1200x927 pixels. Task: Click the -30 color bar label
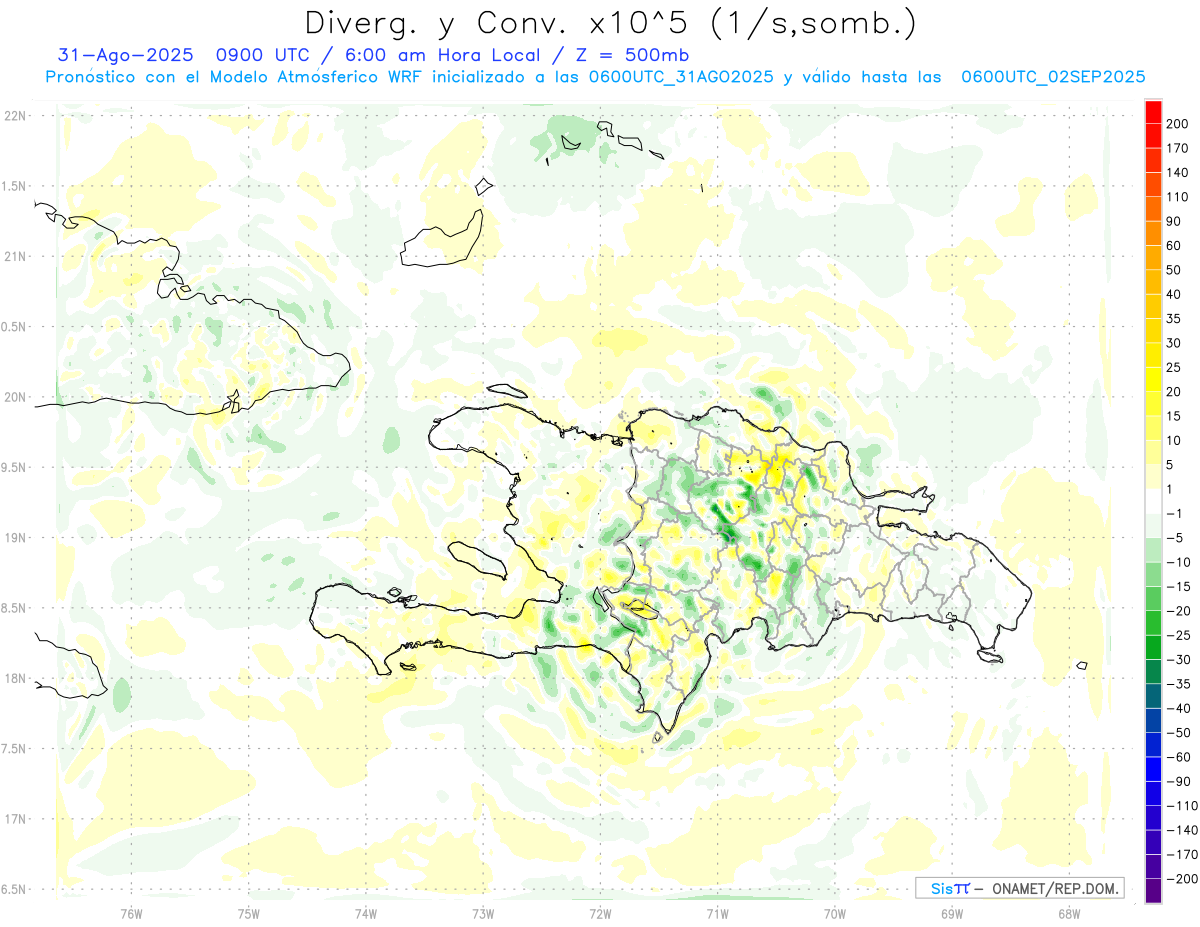(1178, 660)
